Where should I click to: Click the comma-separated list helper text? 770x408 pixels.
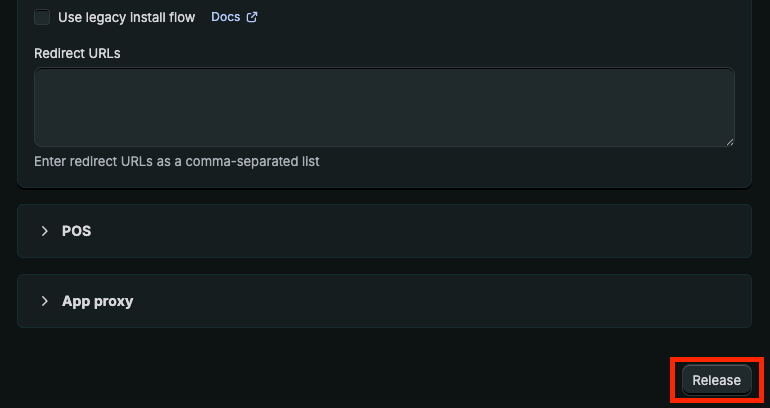pos(176,161)
